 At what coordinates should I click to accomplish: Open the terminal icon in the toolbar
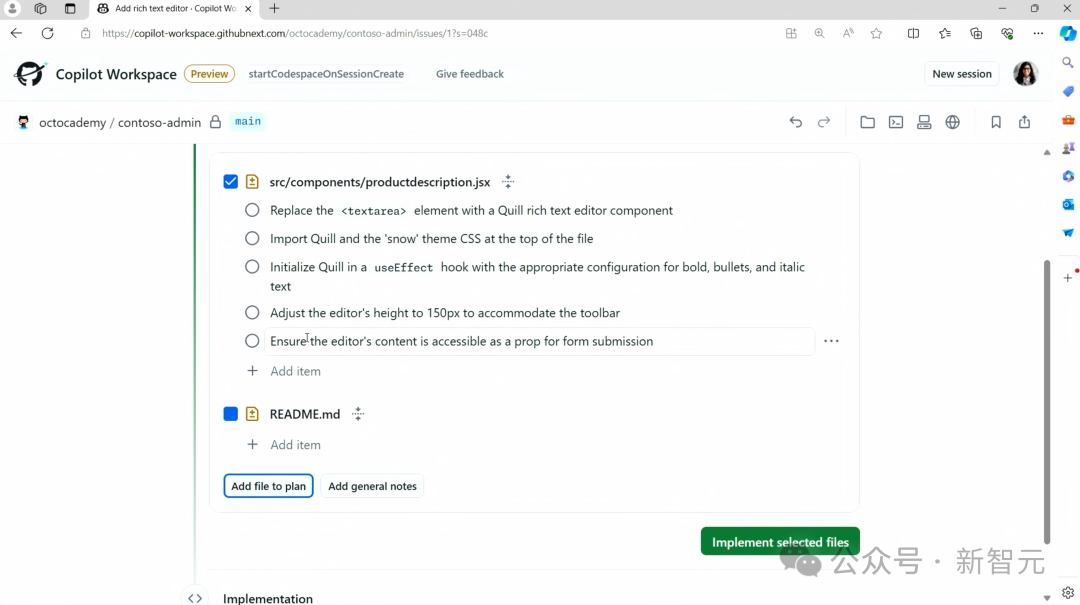click(896, 122)
